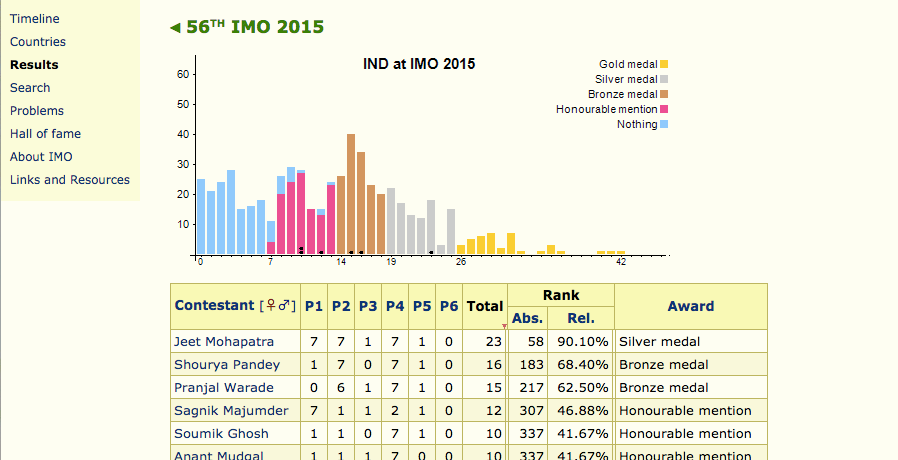Viewport: 898px width, 460px height.
Task: Go to Countries in the sidebar
Action: click(x=38, y=42)
